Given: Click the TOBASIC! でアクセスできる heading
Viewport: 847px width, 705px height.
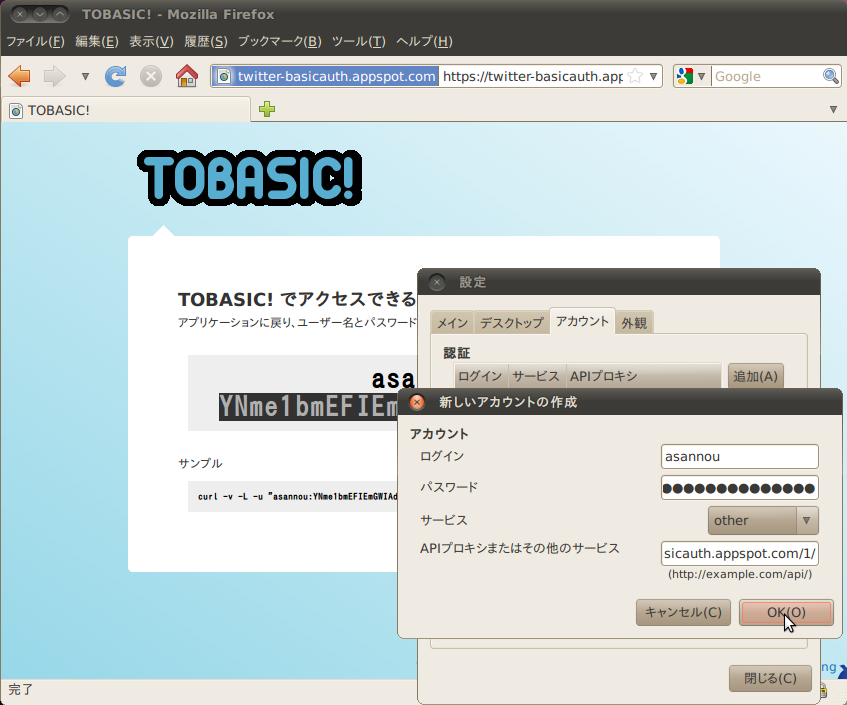Looking at the screenshot, I should click(x=297, y=299).
